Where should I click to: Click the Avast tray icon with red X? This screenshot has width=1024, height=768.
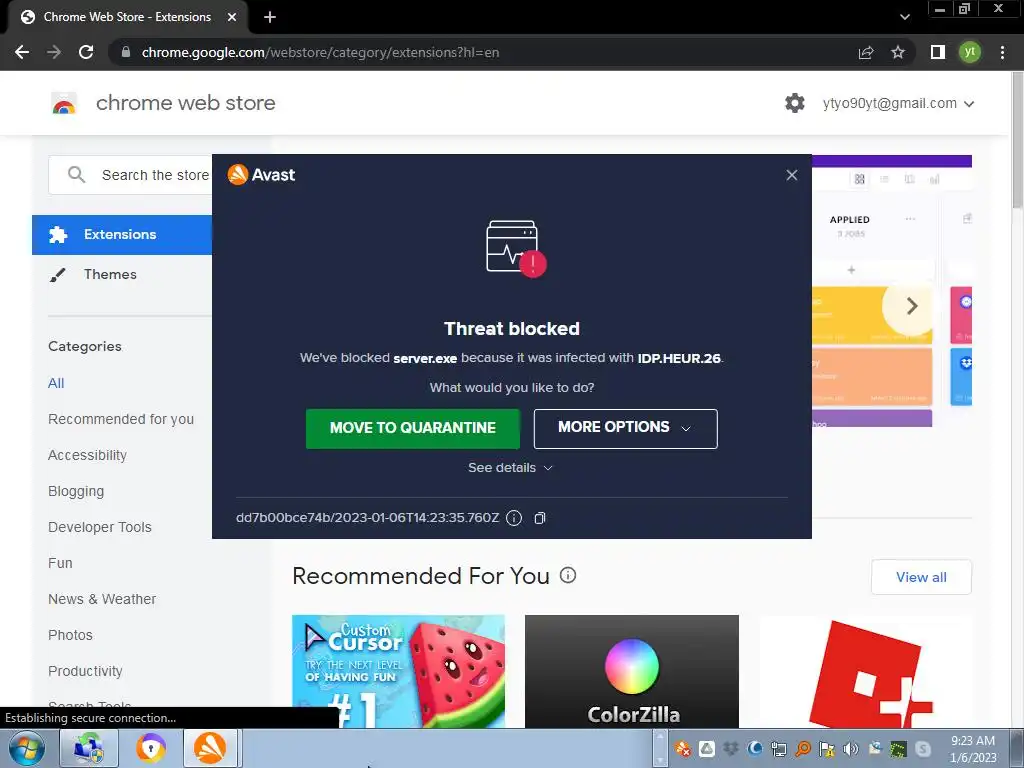click(x=682, y=749)
